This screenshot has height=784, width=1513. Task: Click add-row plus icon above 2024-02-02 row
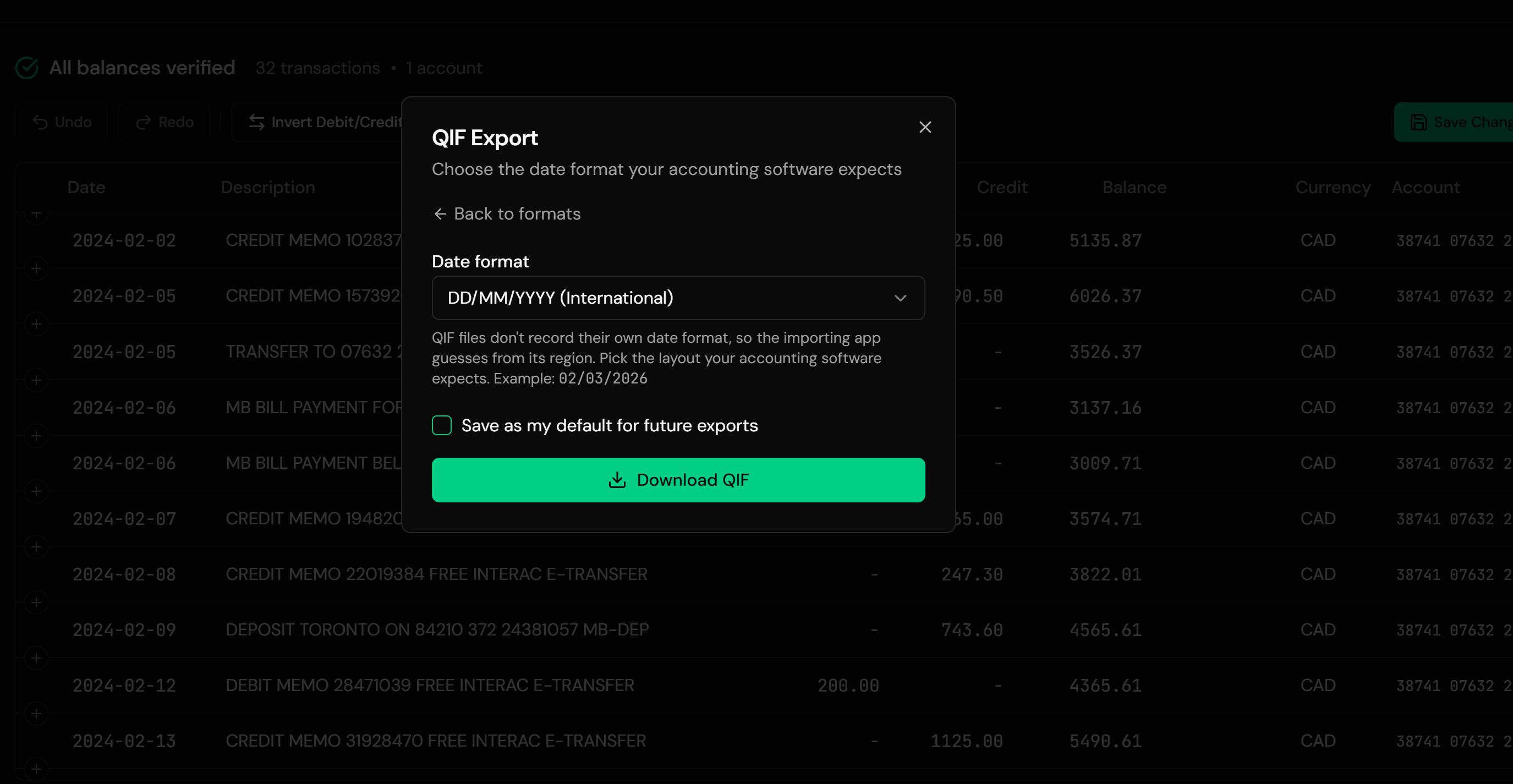(36, 215)
